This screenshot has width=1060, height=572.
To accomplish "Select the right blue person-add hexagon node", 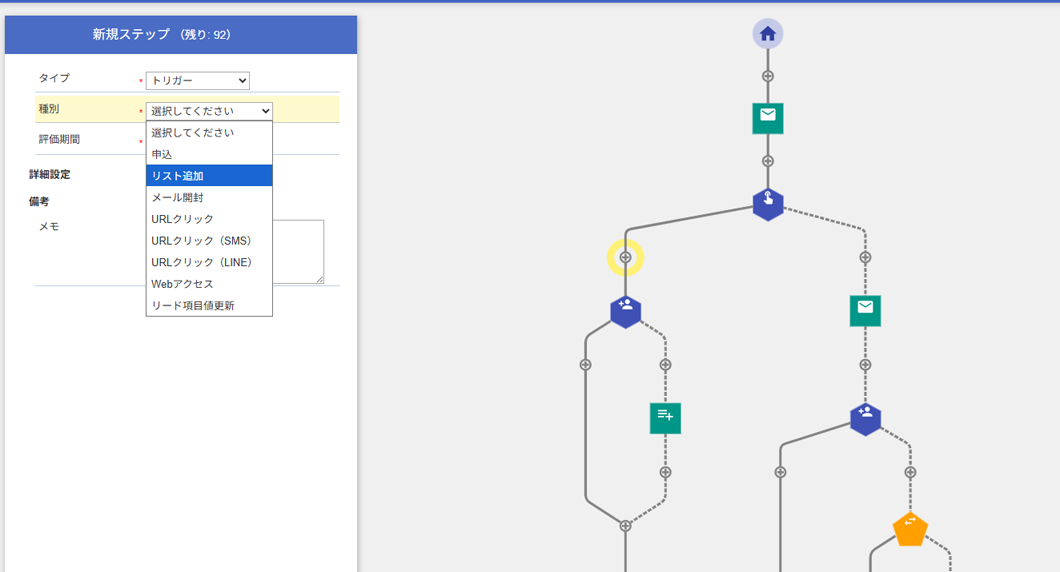I will [x=865, y=418].
